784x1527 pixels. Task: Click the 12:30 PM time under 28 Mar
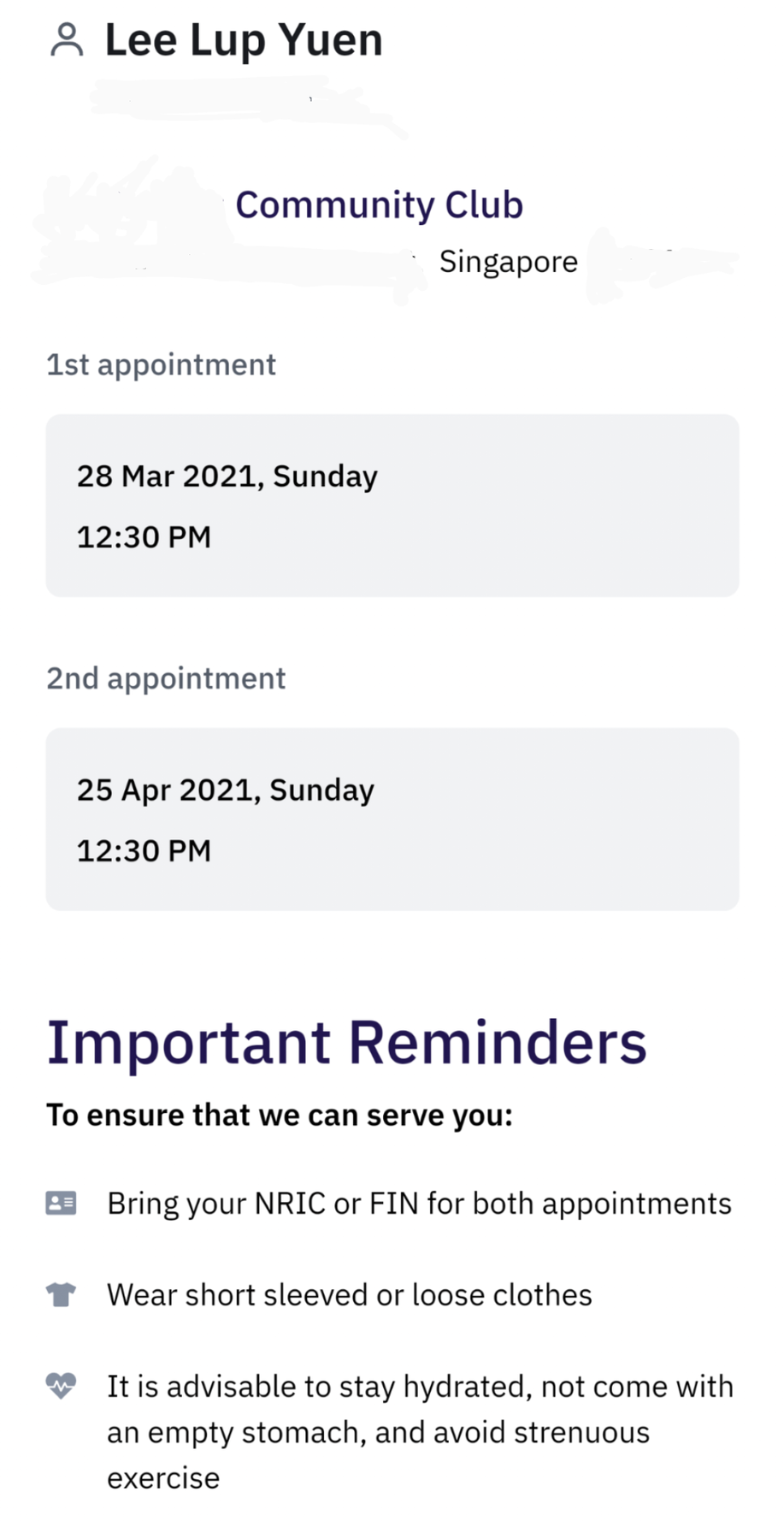(x=144, y=537)
